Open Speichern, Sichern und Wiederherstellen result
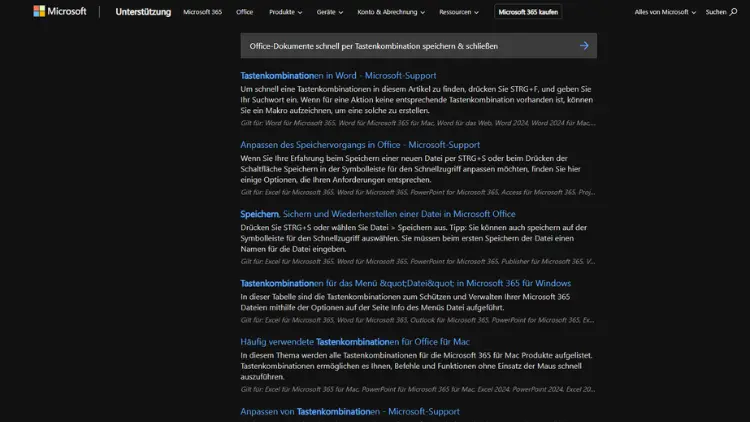Image resolution: width=750 pixels, height=422 pixels. click(378, 214)
